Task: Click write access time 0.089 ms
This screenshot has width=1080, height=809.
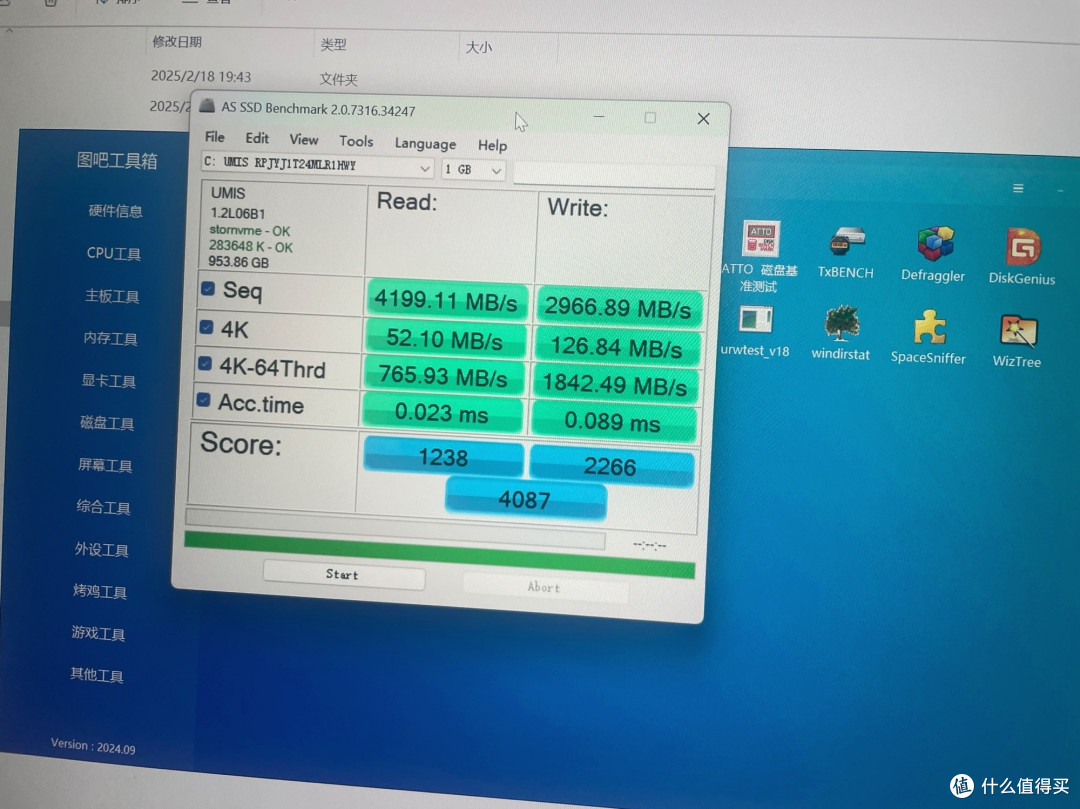Action: click(612, 421)
